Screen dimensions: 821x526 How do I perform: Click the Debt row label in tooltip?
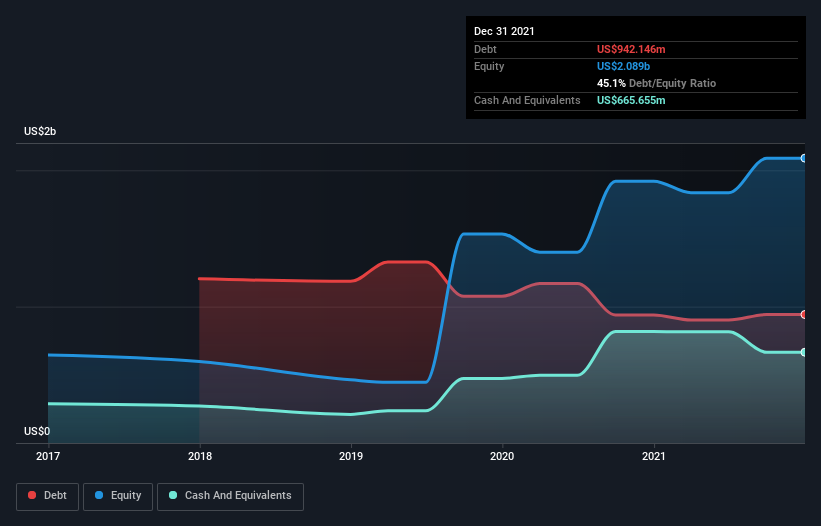(x=485, y=49)
